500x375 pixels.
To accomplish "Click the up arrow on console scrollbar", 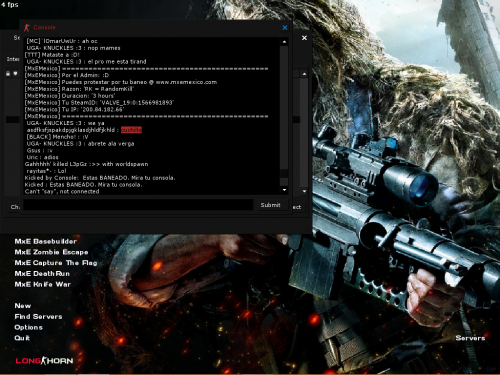I will (284, 42).
